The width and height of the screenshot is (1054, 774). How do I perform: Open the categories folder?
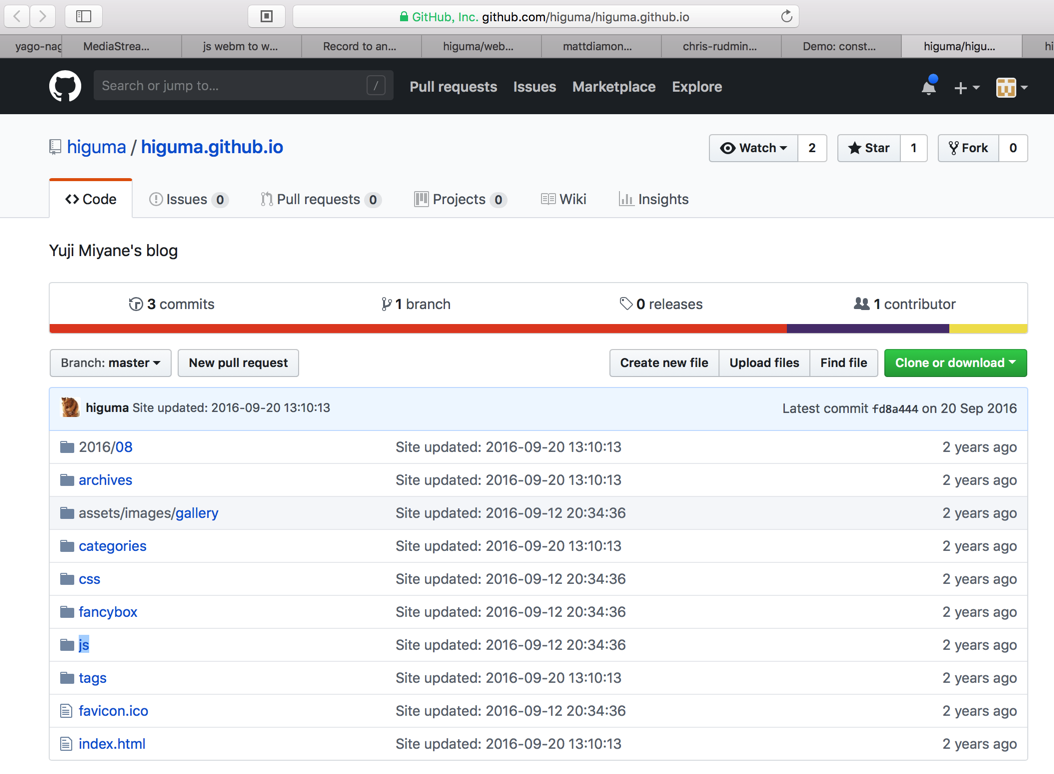[x=112, y=546]
